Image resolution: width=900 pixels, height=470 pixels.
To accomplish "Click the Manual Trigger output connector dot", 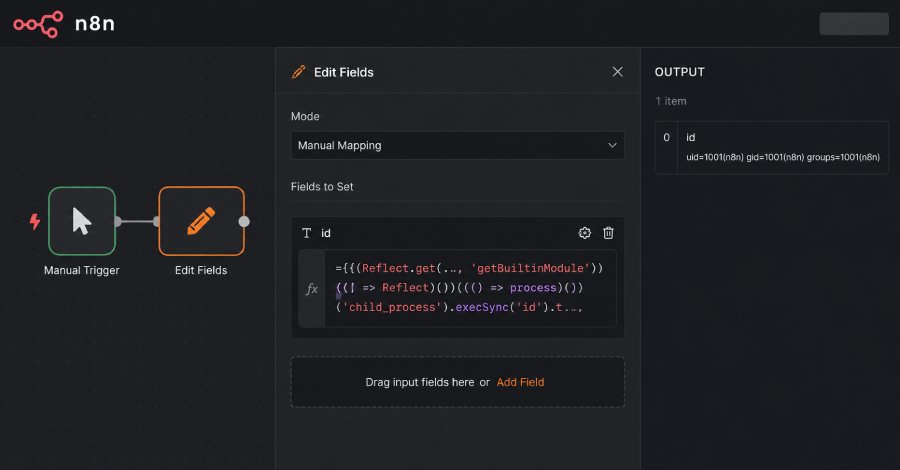I will [118, 222].
